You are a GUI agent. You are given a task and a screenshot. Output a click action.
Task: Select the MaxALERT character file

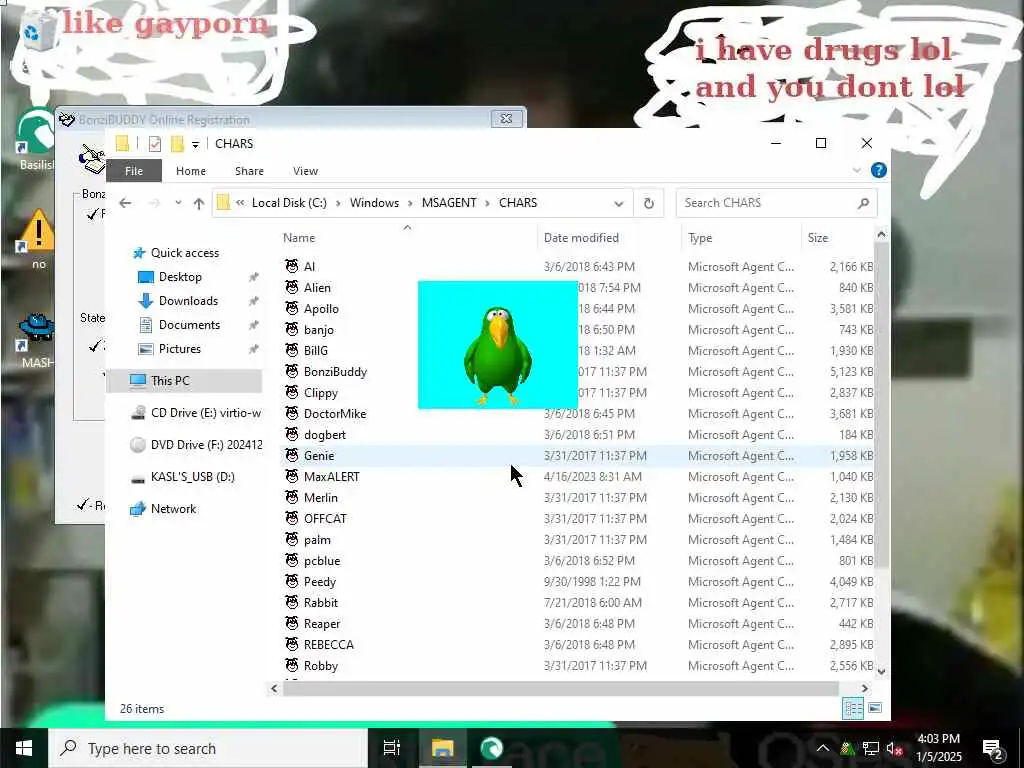(x=322, y=477)
